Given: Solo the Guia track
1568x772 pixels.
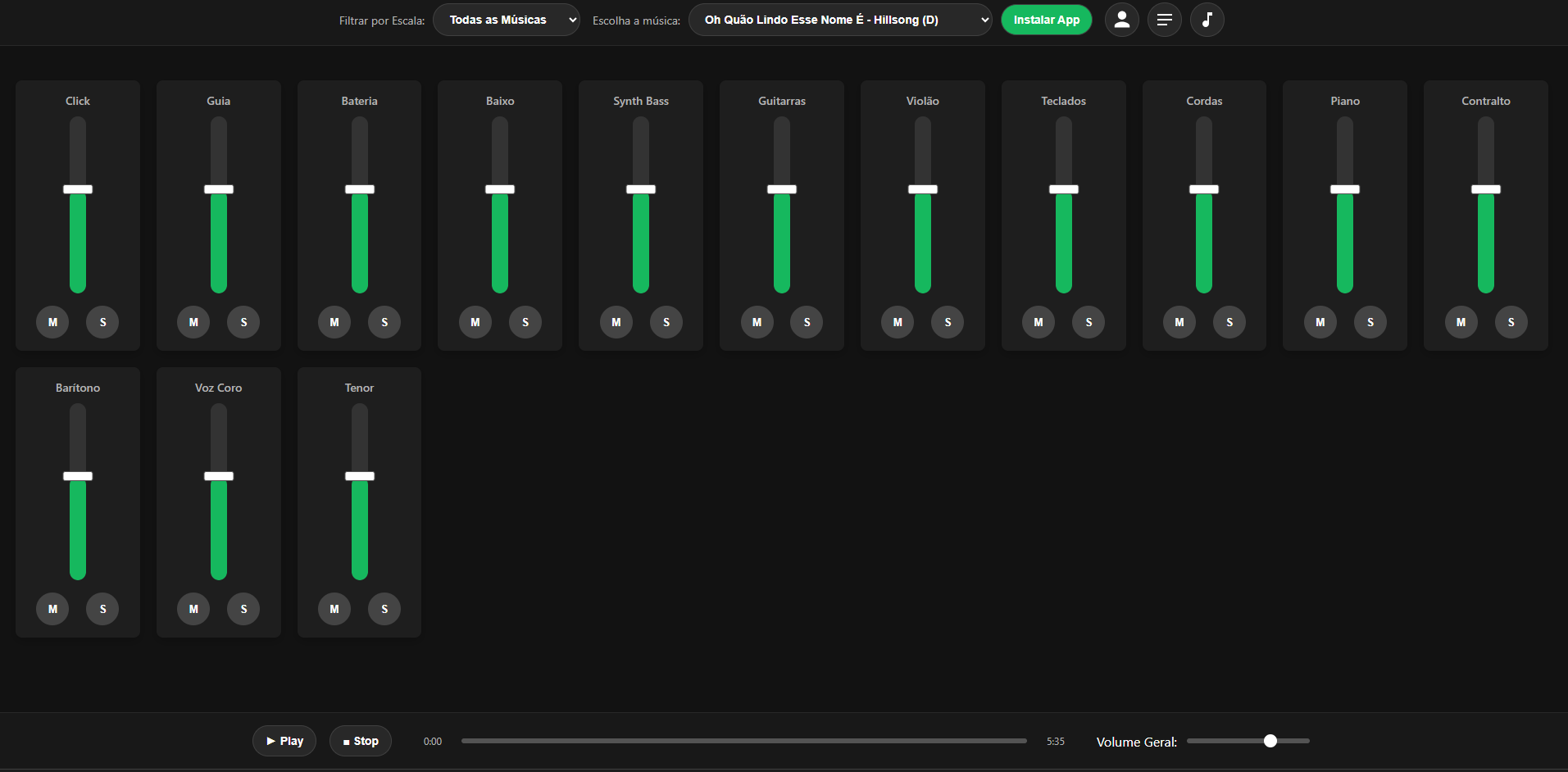Looking at the screenshot, I should tap(243, 322).
